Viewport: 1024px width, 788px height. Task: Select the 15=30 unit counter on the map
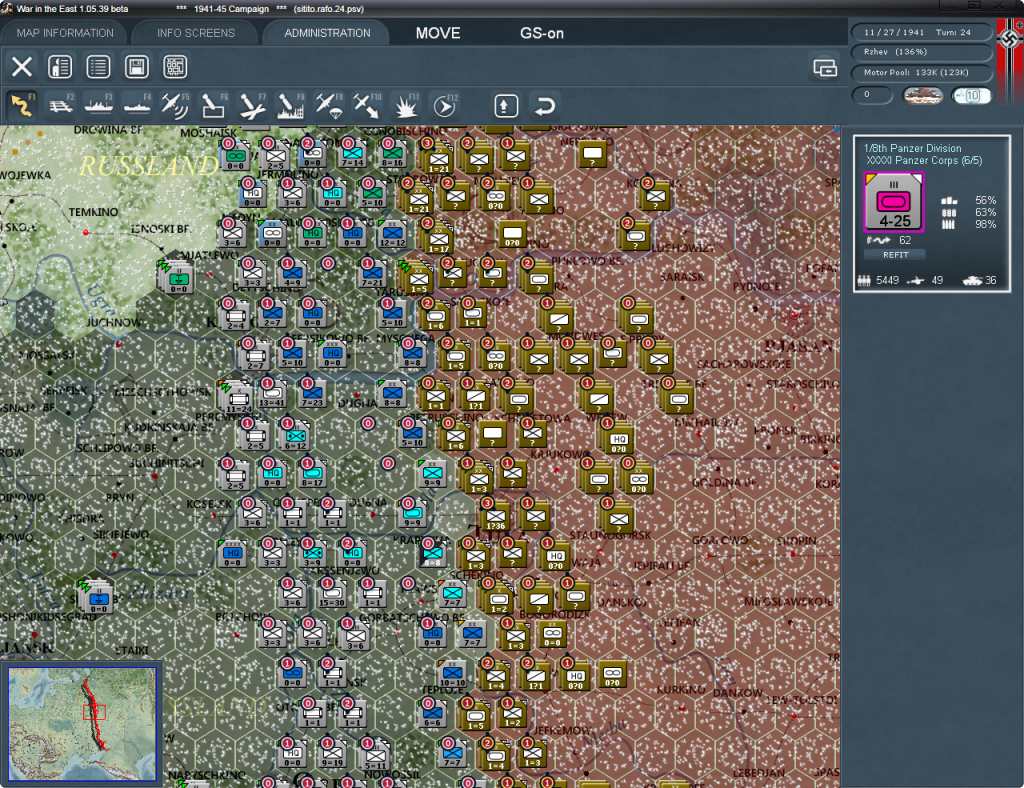332,594
